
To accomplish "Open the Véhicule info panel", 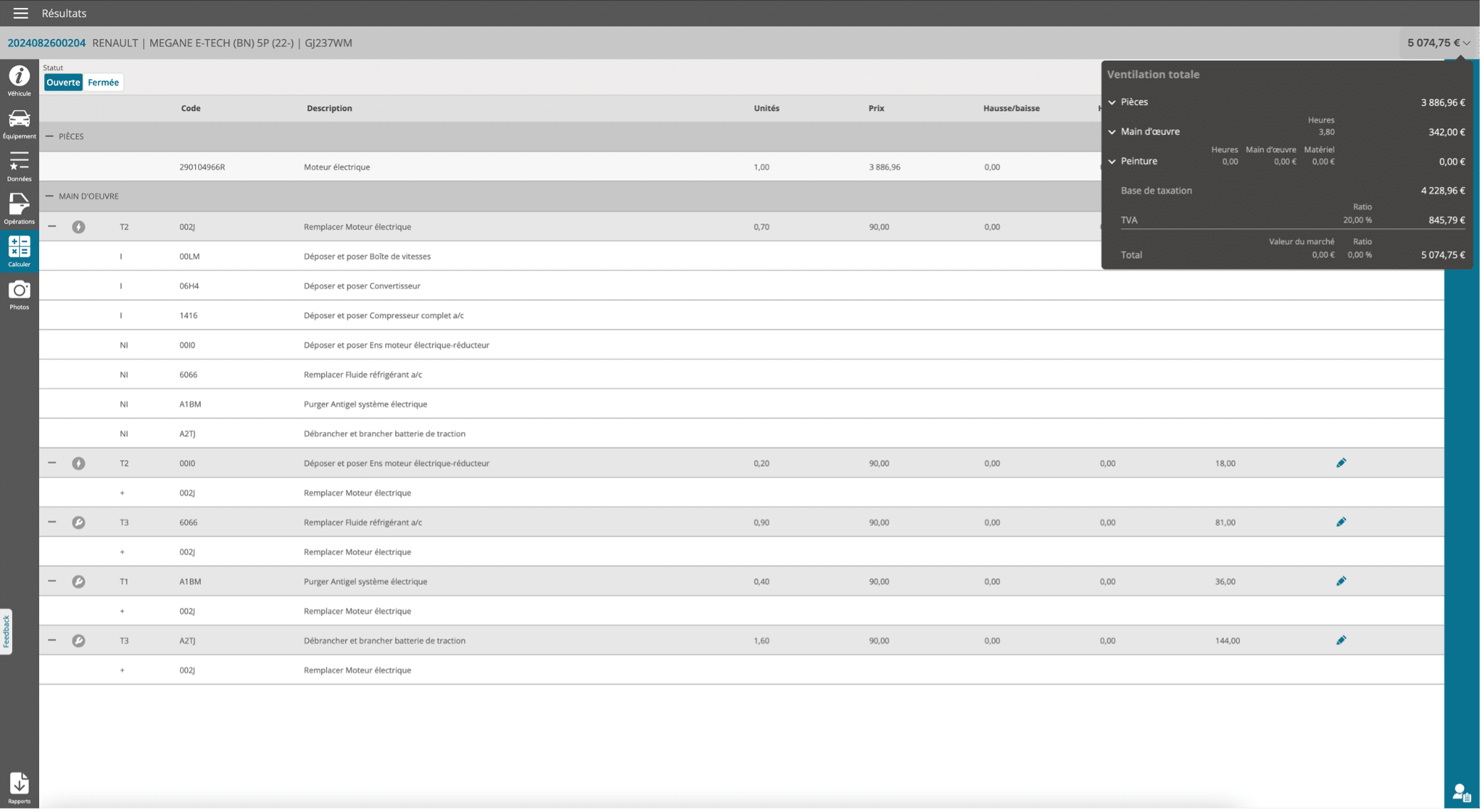I will tap(19, 80).
